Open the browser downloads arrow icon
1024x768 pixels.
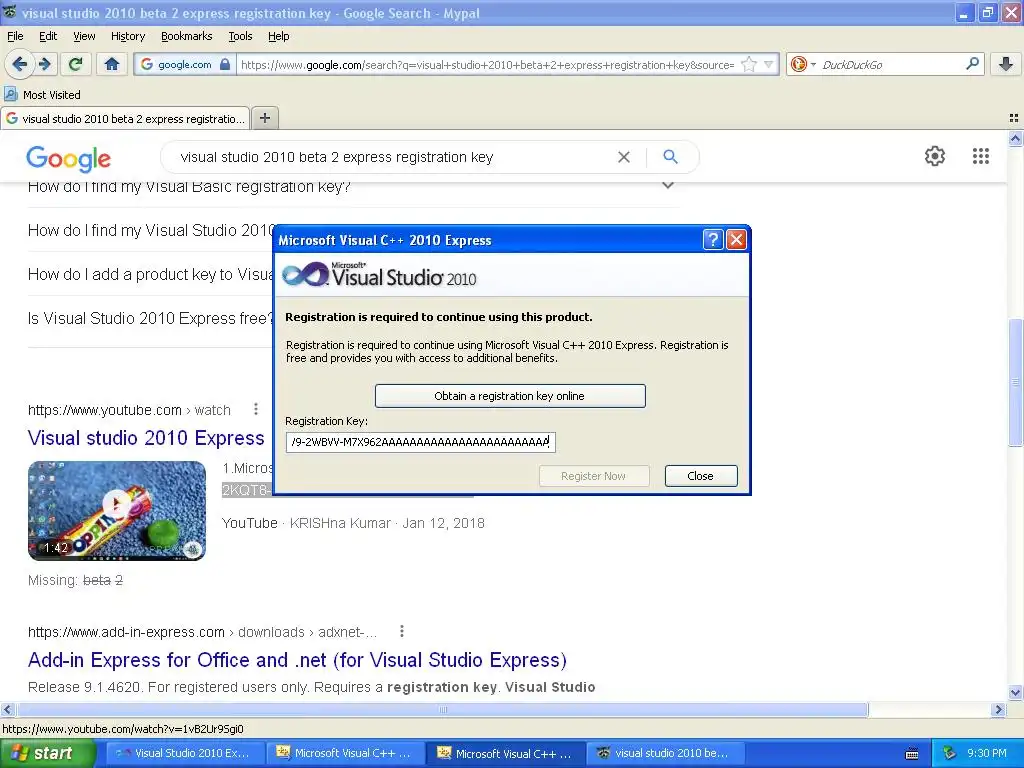(x=1006, y=64)
